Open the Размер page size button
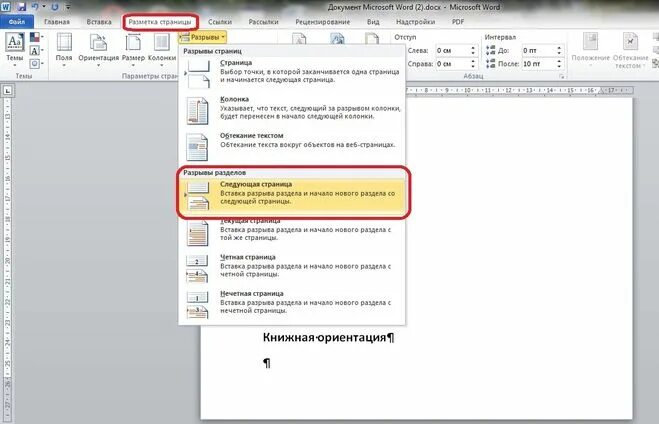Viewport: 659px width, 424px height. pos(133,50)
